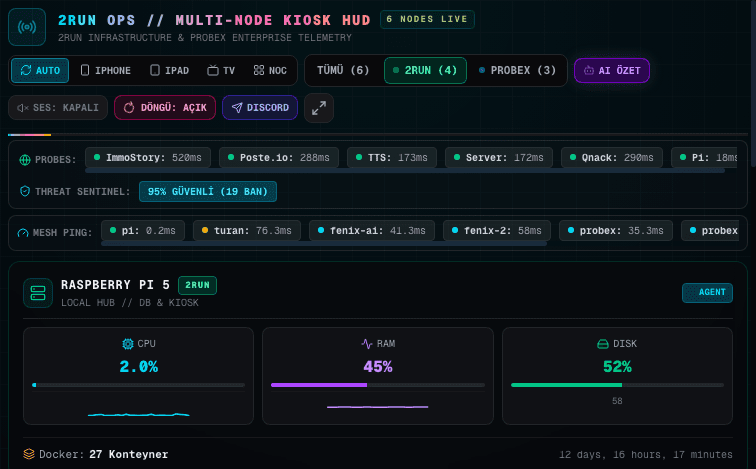Click the mesh ping horizontal scrollbar
The width and height of the screenshot is (756, 469).
click(324, 243)
